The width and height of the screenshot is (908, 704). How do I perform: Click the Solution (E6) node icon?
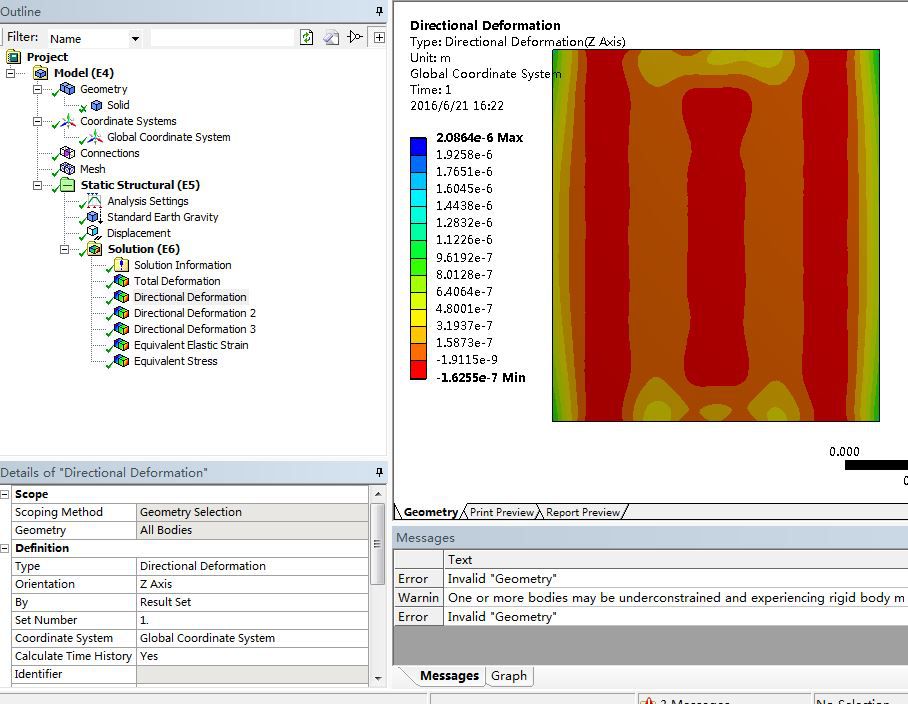pos(95,249)
